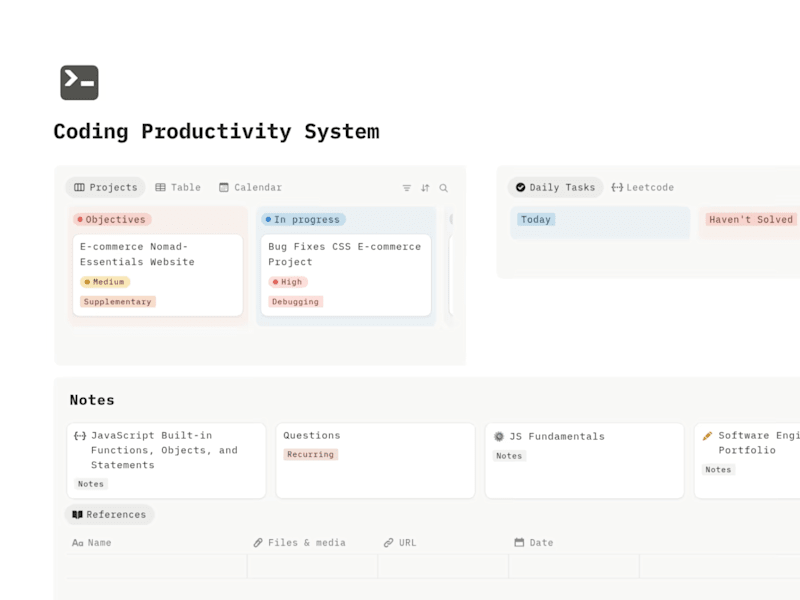The width and height of the screenshot is (800, 600).
Task: Switch to the Calendar view tab
Action: [250, 187]
